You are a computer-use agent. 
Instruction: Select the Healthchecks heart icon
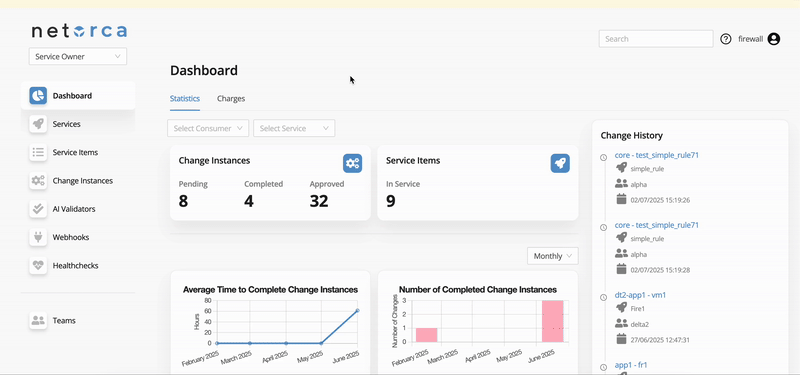pos(38,265)
